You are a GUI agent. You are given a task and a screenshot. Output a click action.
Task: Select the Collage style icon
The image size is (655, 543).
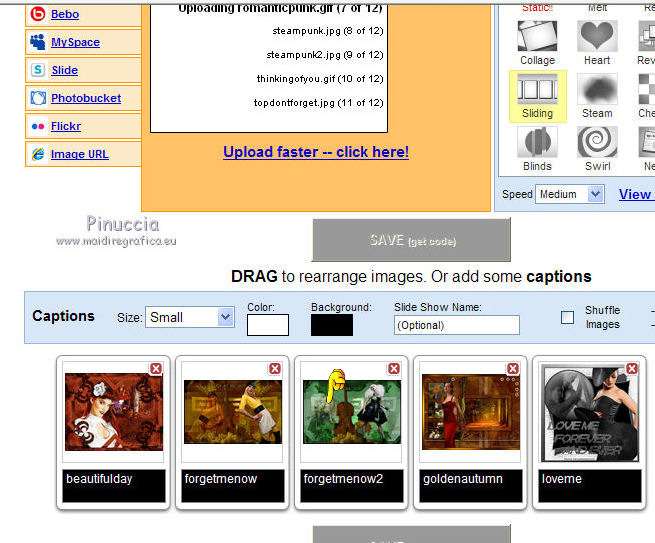(x=537, y=36)
